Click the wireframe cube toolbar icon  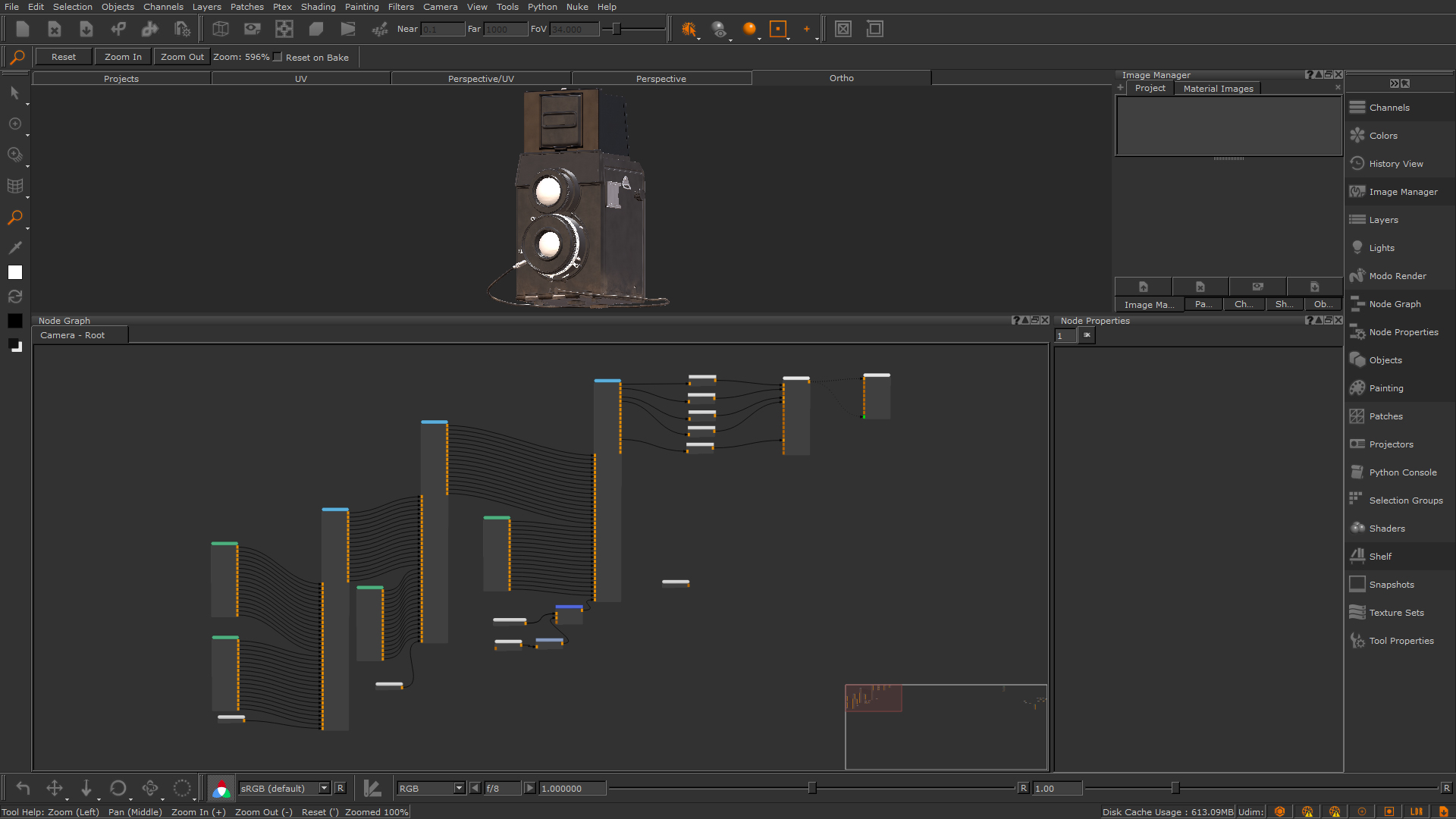pyautogui.click(x=221, y=29)
